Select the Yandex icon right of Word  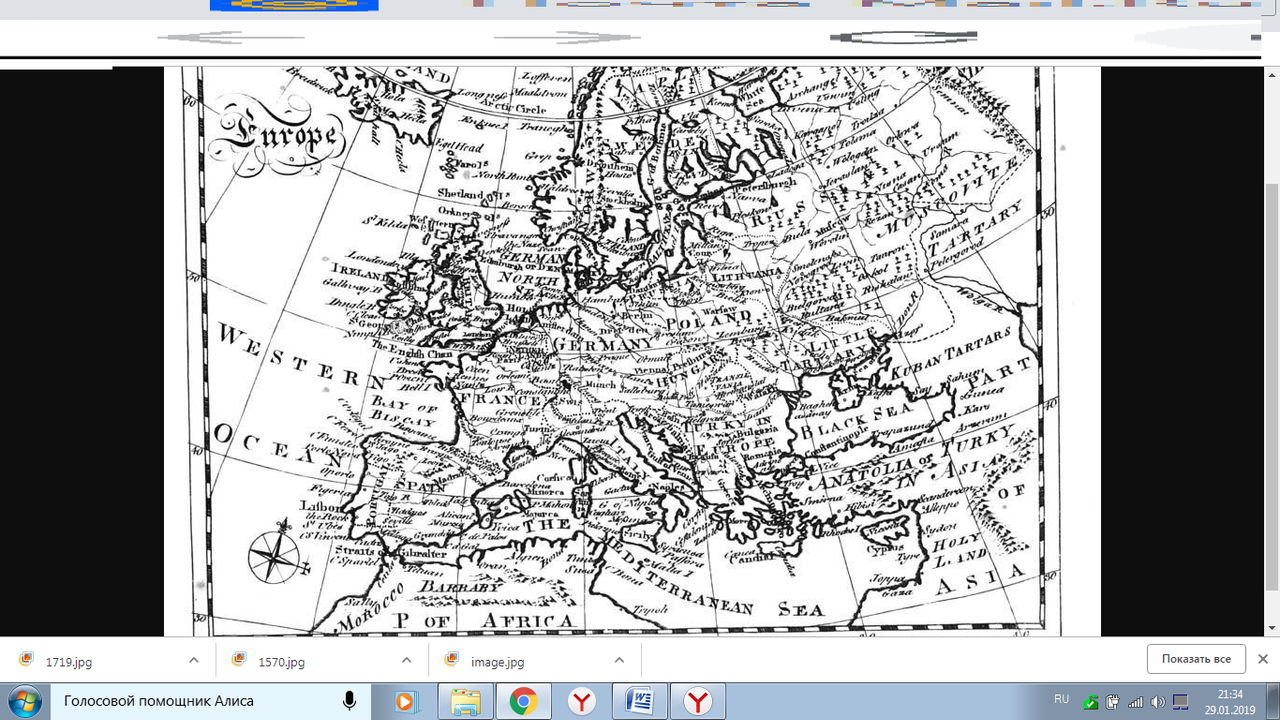(697, 702)
